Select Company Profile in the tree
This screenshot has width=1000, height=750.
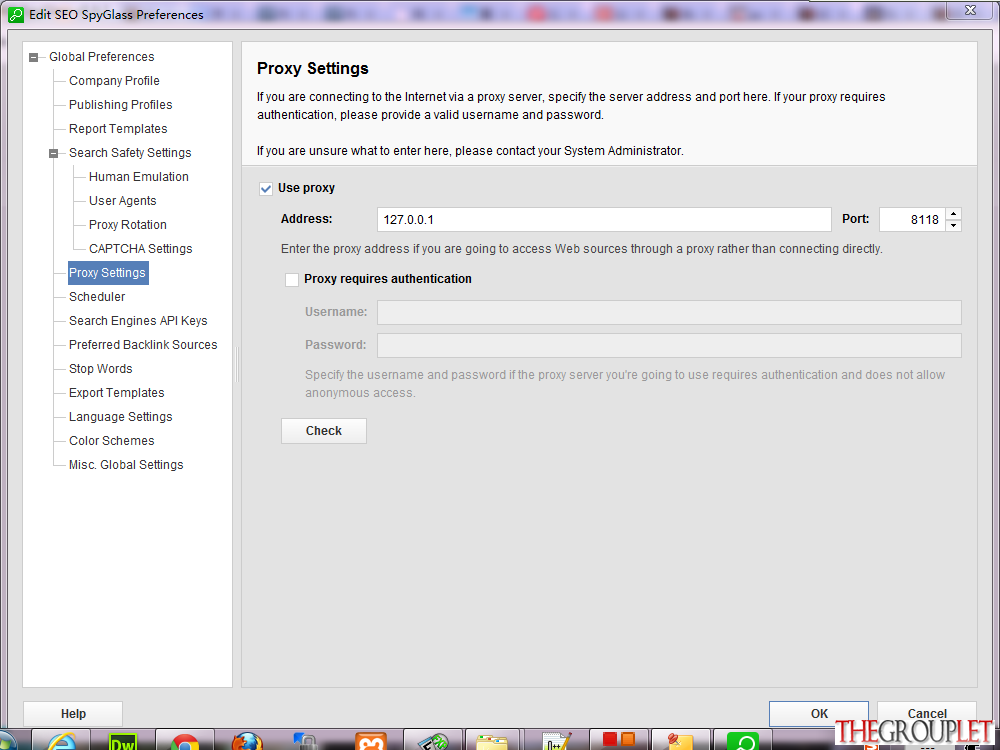click(x=114, y=81)
